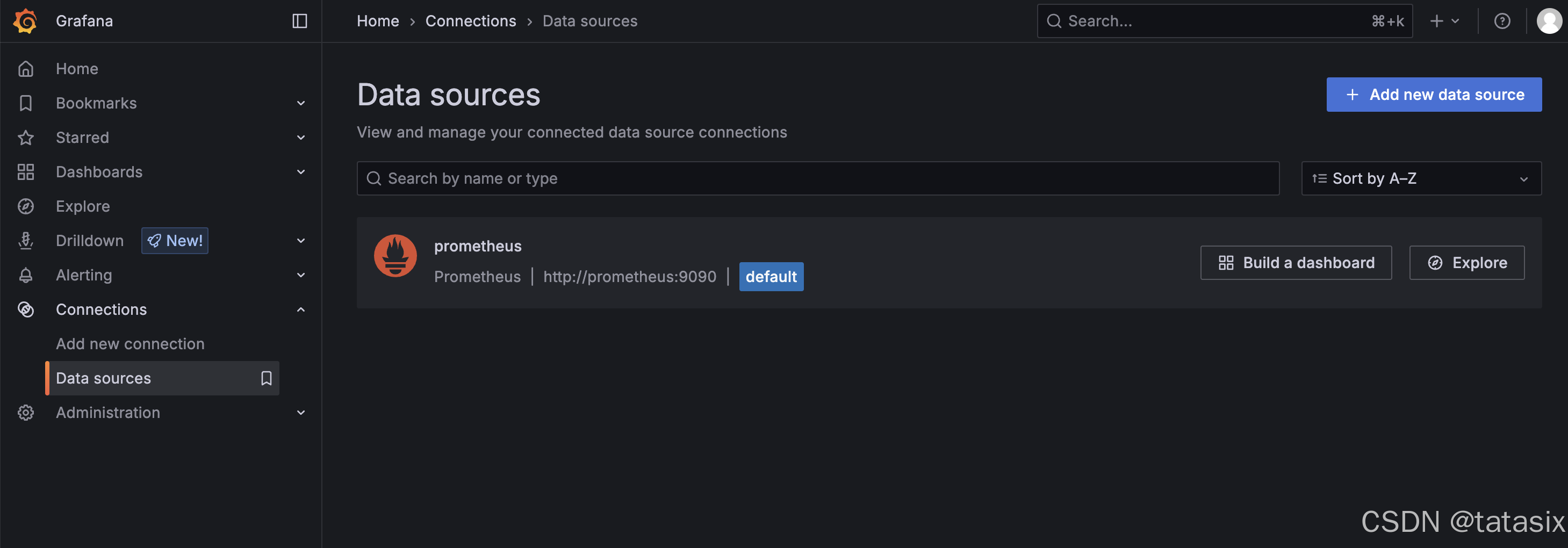Focus the Search by name or type field

[x=817, y=178]
